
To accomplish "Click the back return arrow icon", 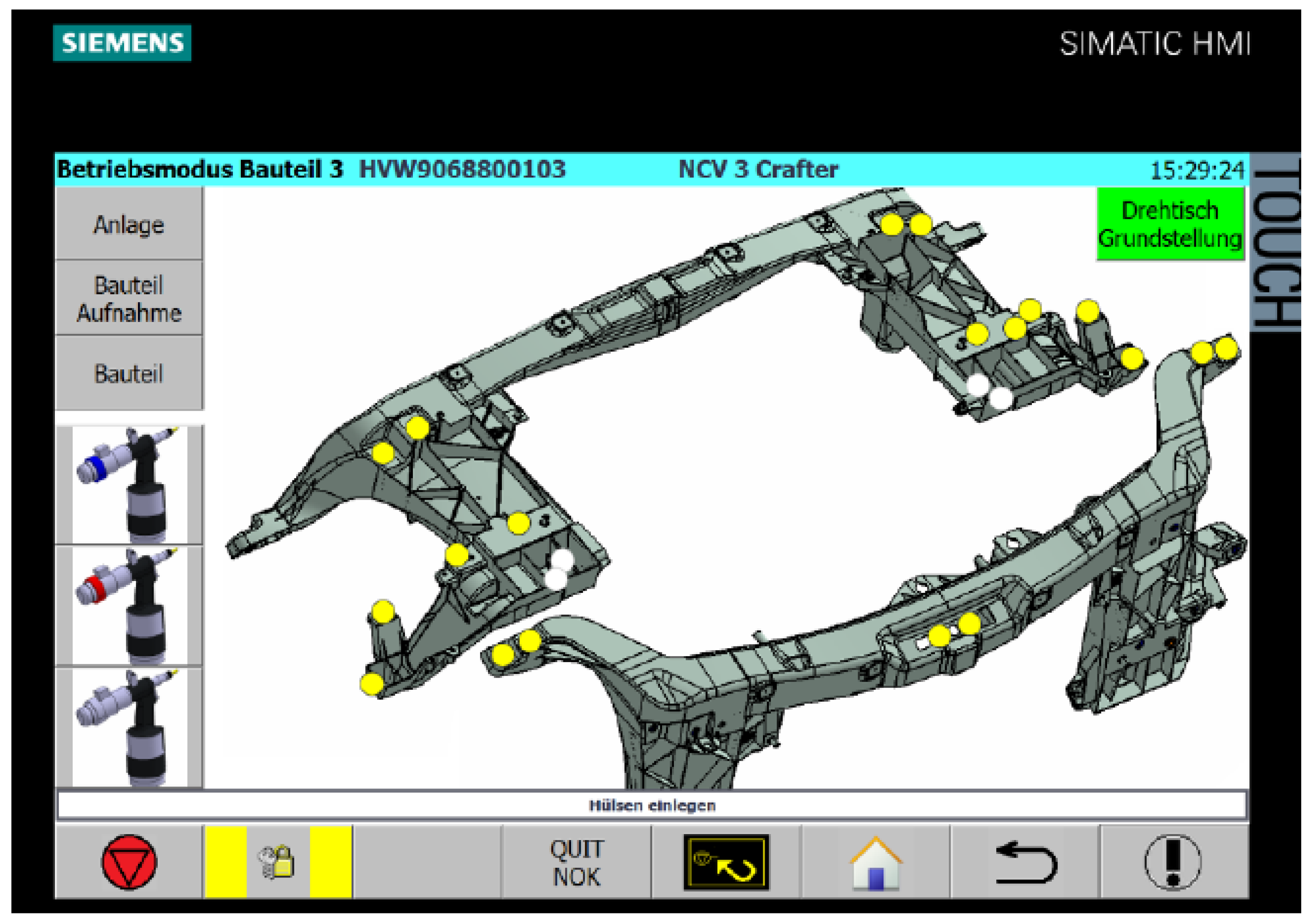I will click(1025, 863).
